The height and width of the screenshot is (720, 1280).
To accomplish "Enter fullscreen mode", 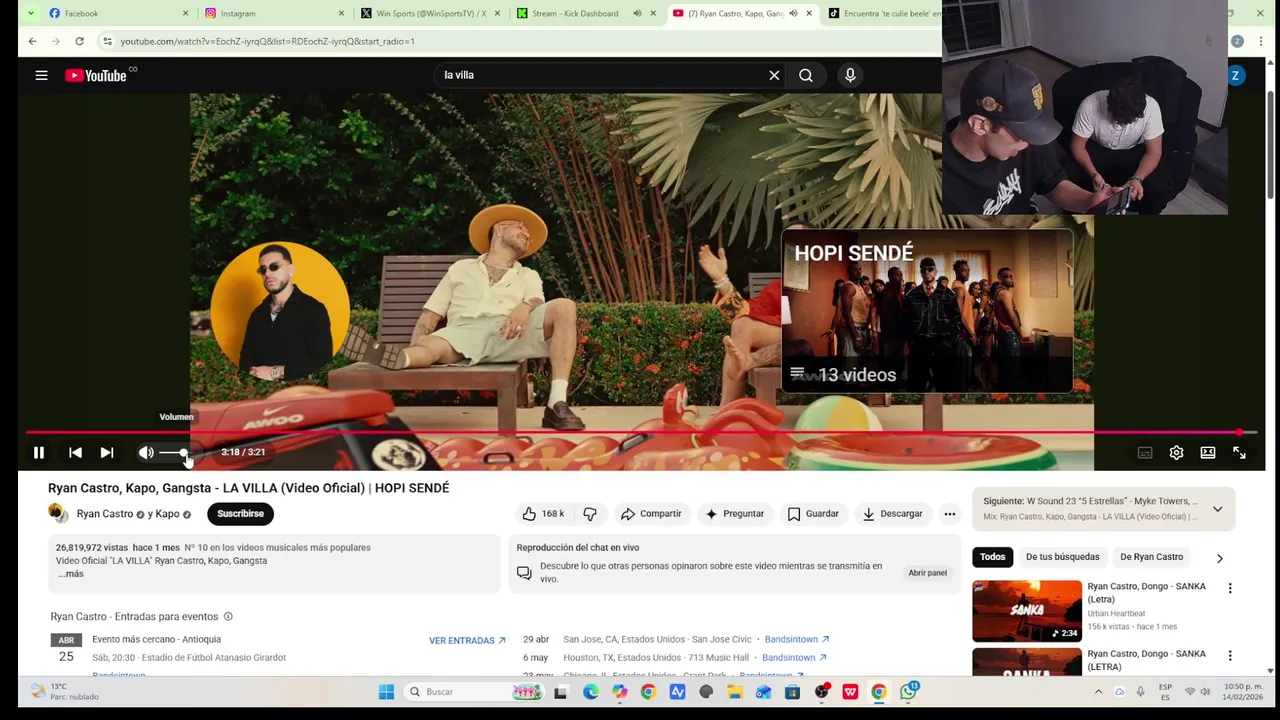I will pos(1239,453).
